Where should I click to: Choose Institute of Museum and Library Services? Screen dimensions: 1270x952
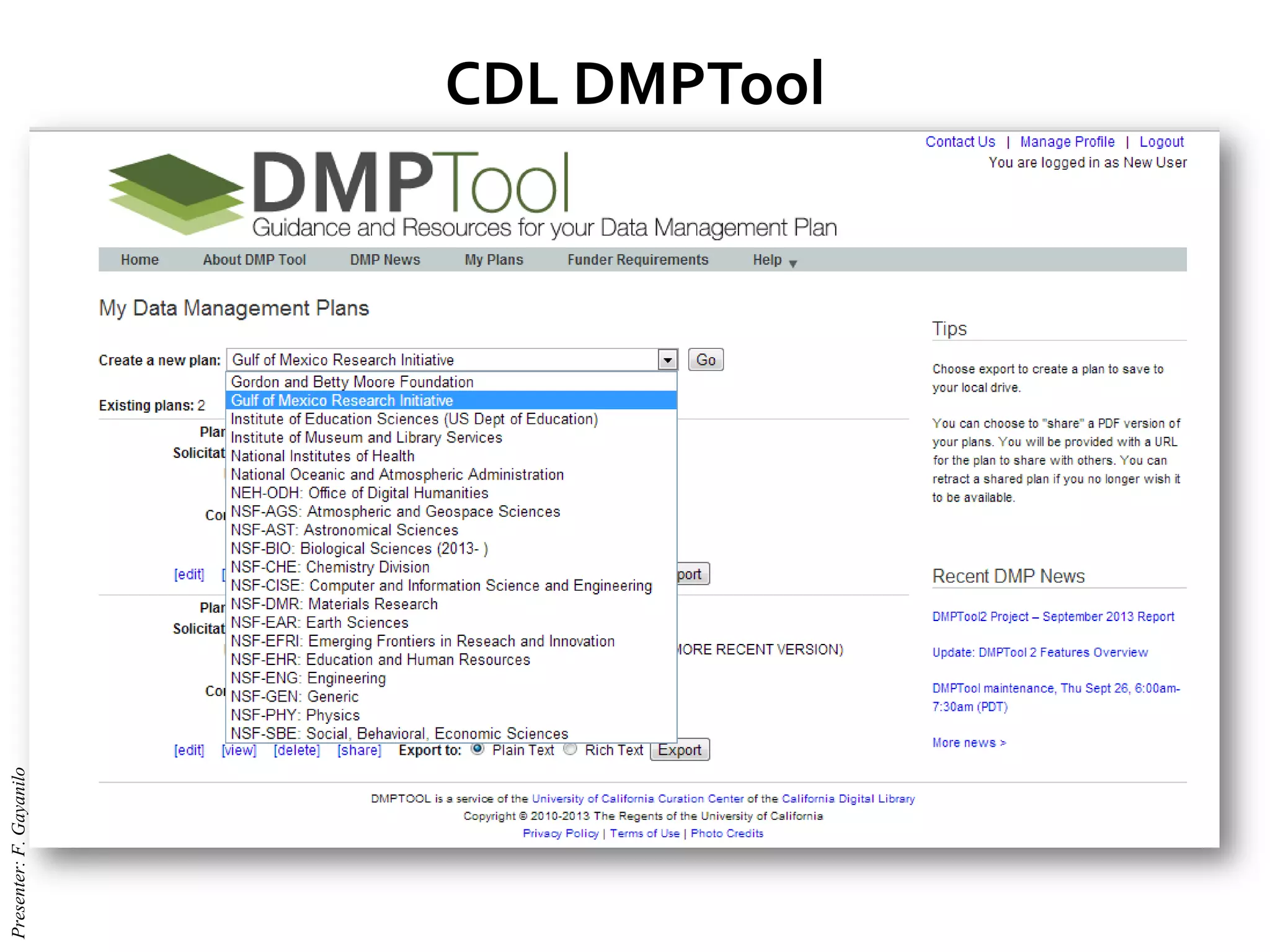[x=451, y=438]
